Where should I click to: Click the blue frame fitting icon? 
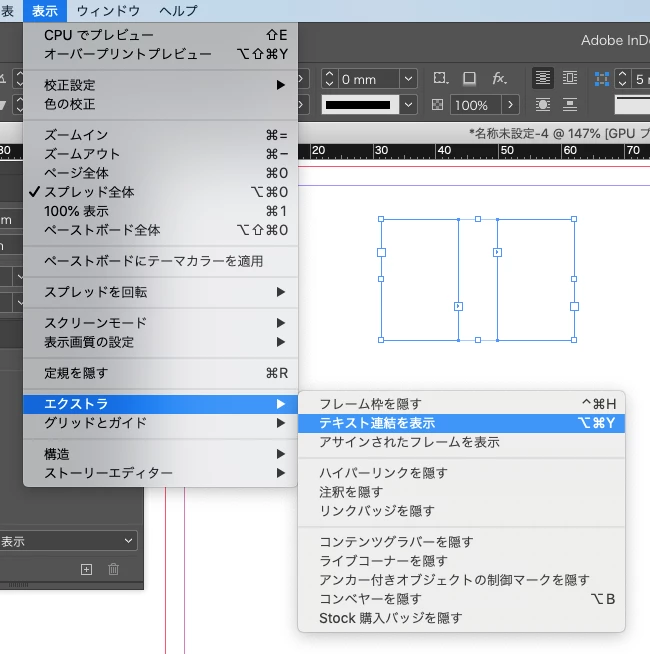click(602, 79)
